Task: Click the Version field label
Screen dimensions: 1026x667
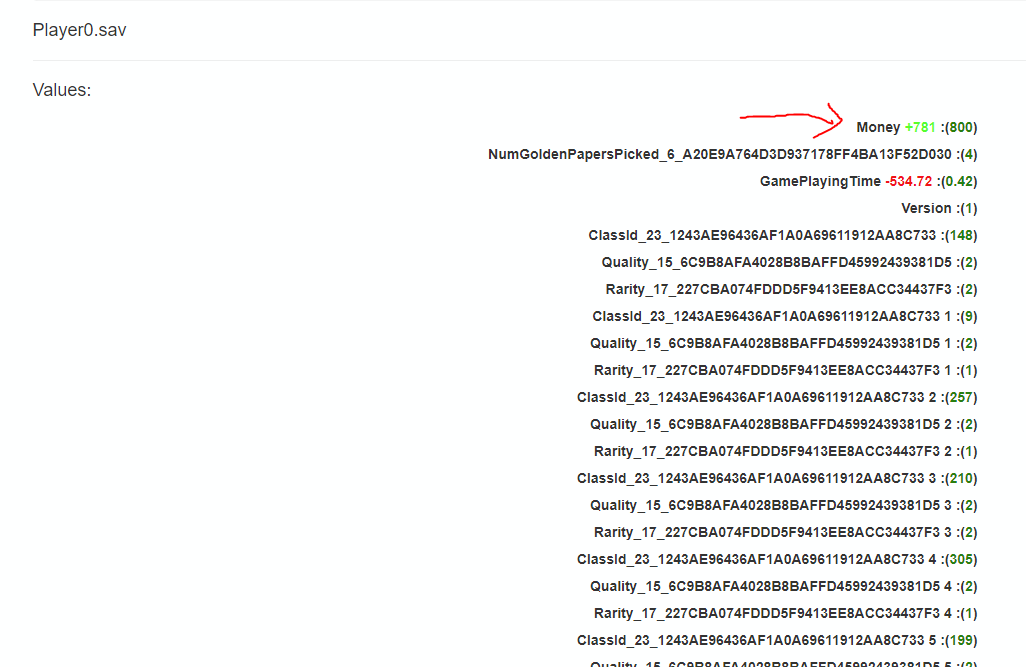Action: (x=926, y=208)
